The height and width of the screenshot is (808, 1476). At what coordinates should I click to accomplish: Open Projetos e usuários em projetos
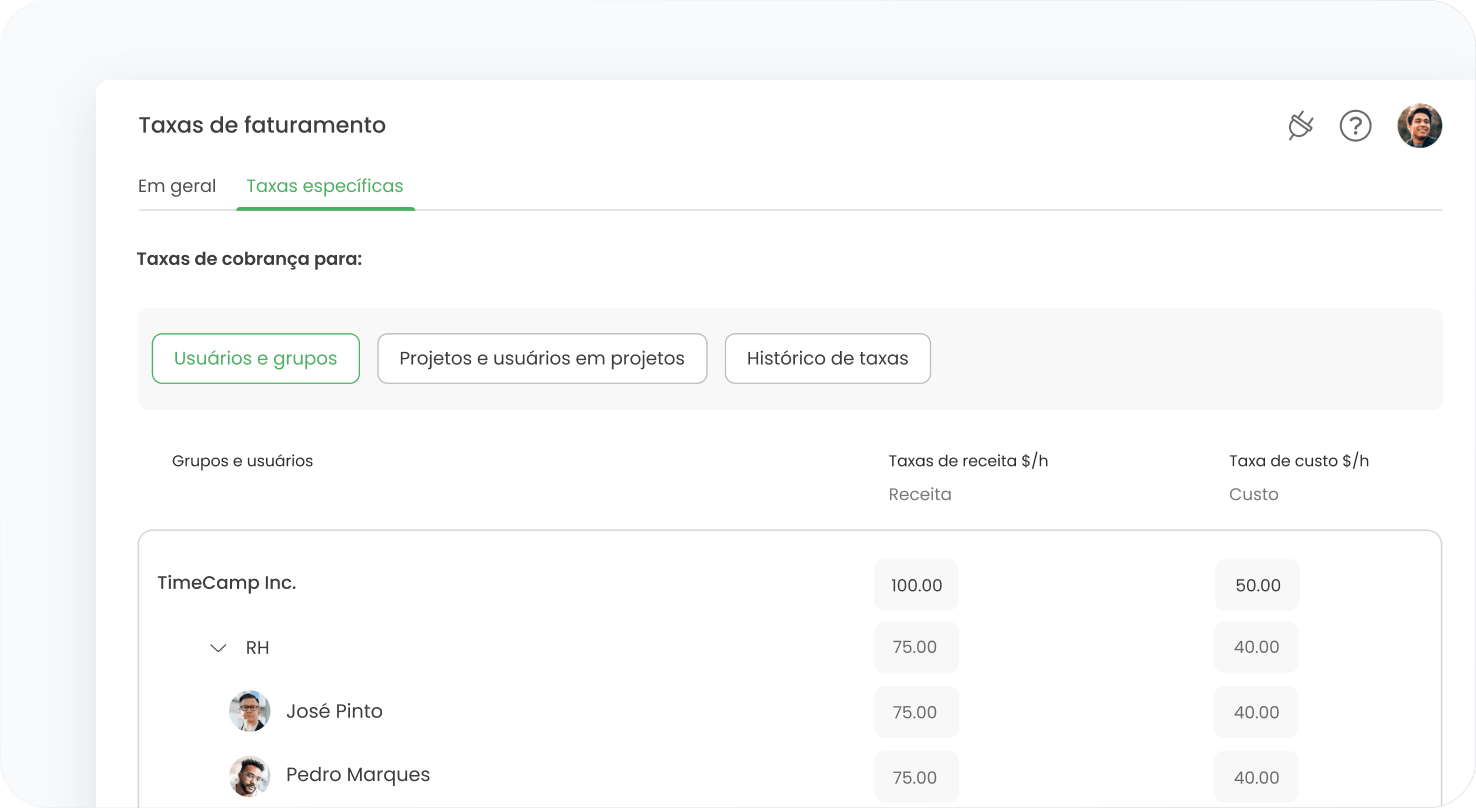tap(542, 358)
